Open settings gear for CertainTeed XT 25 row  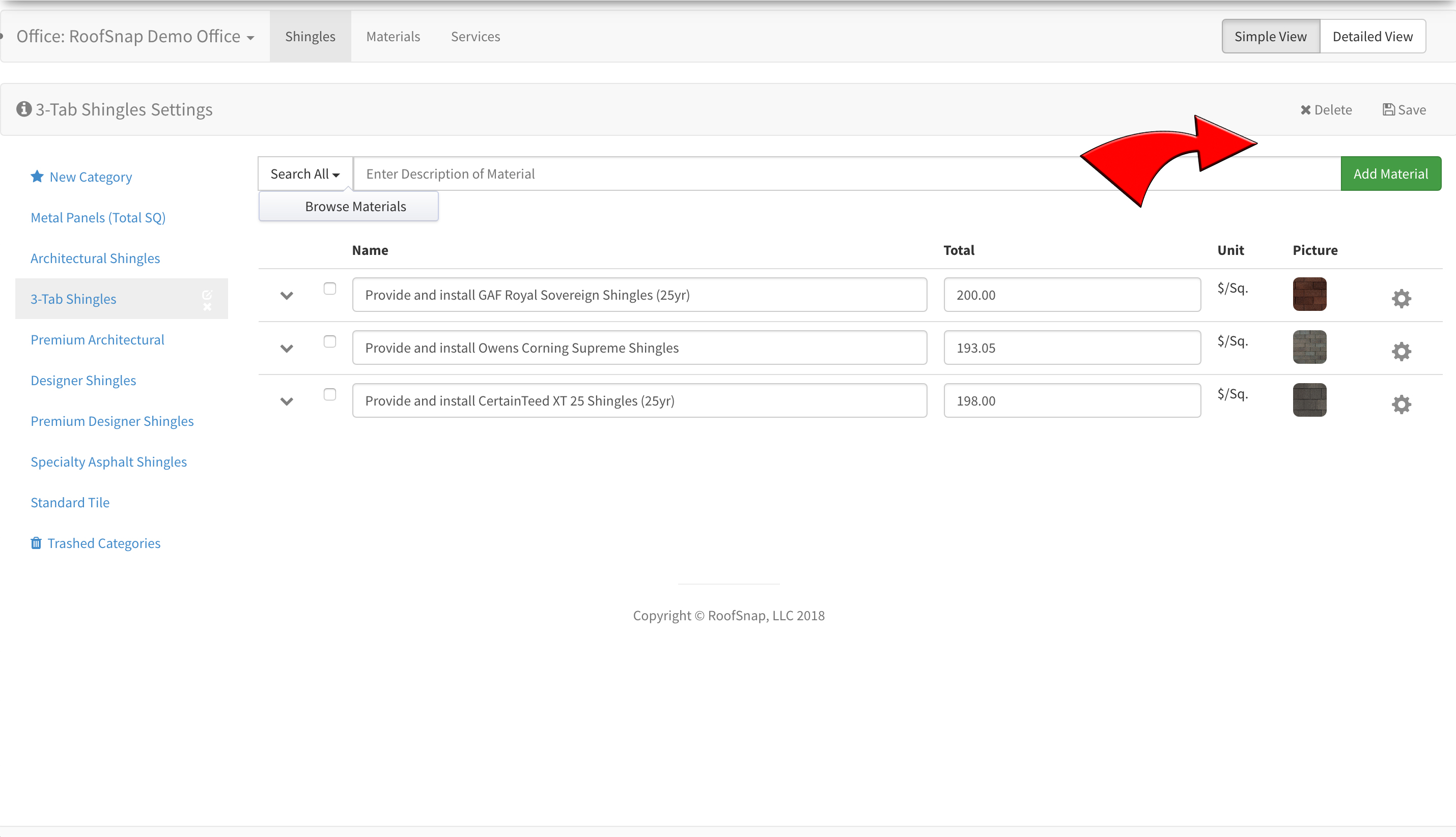pyautogui.click(x=1402, y=404)
